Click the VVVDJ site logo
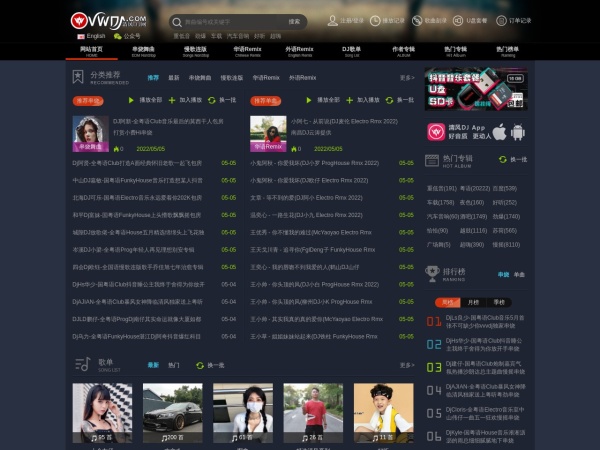600x450 pixels. point(108,19)
